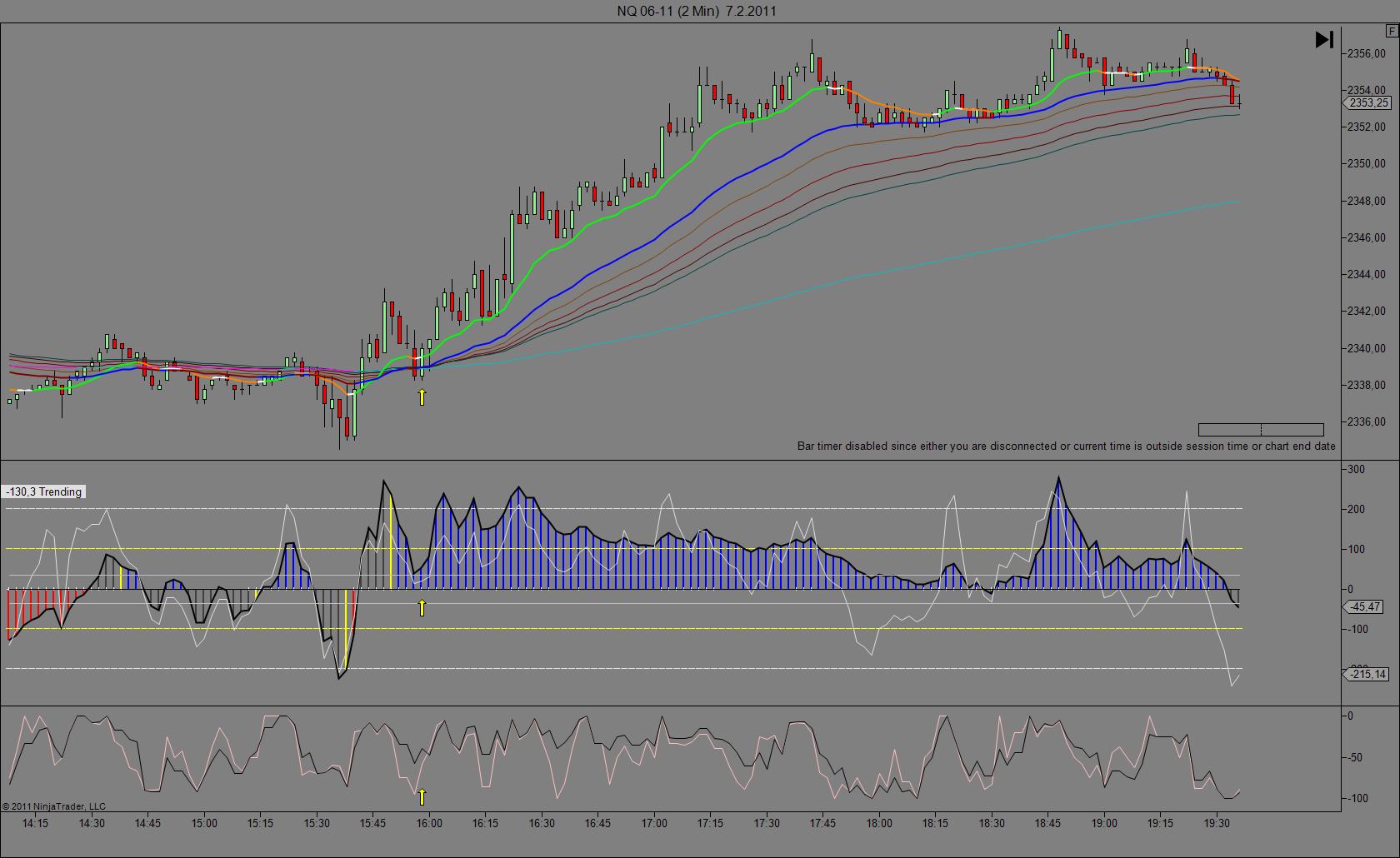Click the 'Bar timer disabled' message text
The height and width of the screenshot is (858, 1400).
(x=1066, y=446)
